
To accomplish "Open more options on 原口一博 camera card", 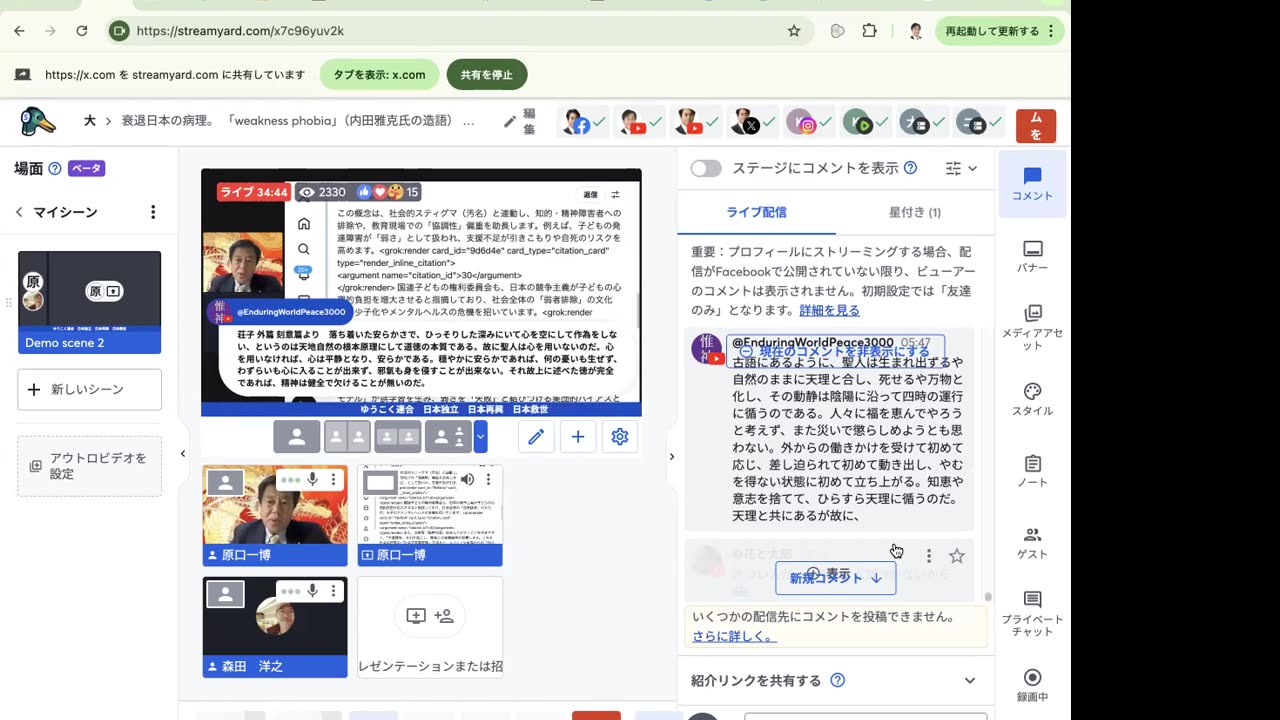I will tap(333, 480).
